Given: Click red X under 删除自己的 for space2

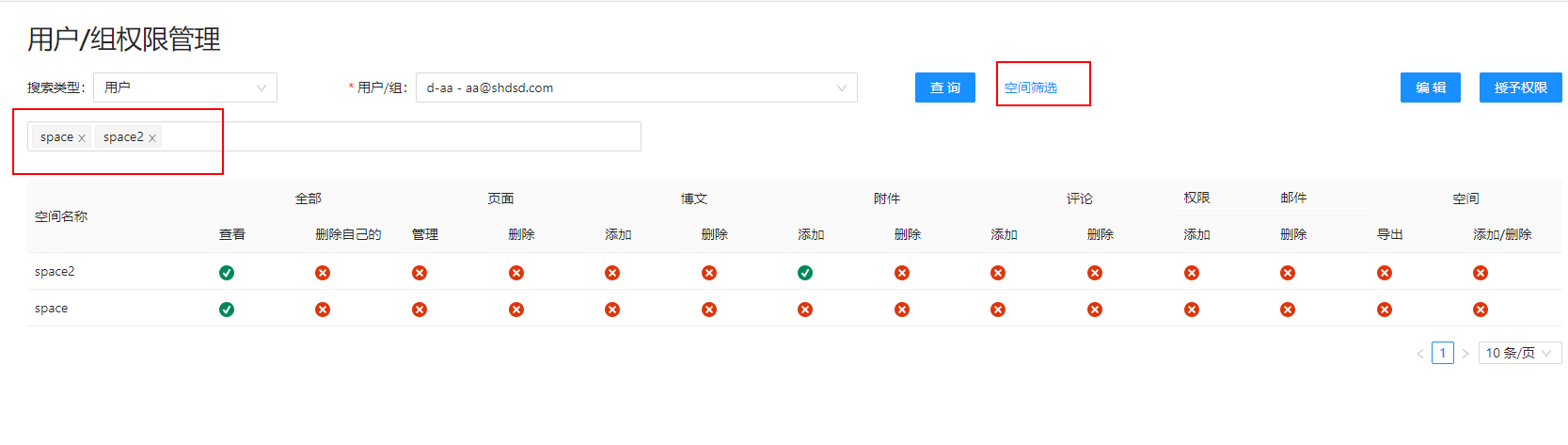Looking at the screenshot, I should (323, 273).
